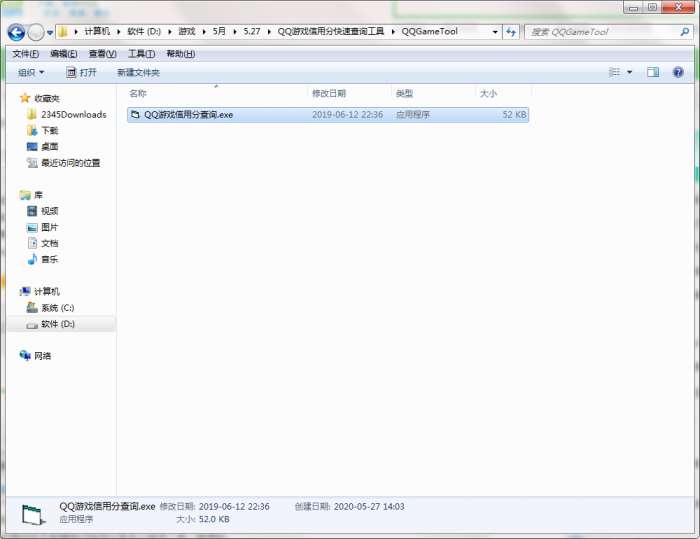The height and width of the screenshot is (539, 700).
Task: Click the 下载 folder icon
Action: pyautogui.click(x=32, y=130)
